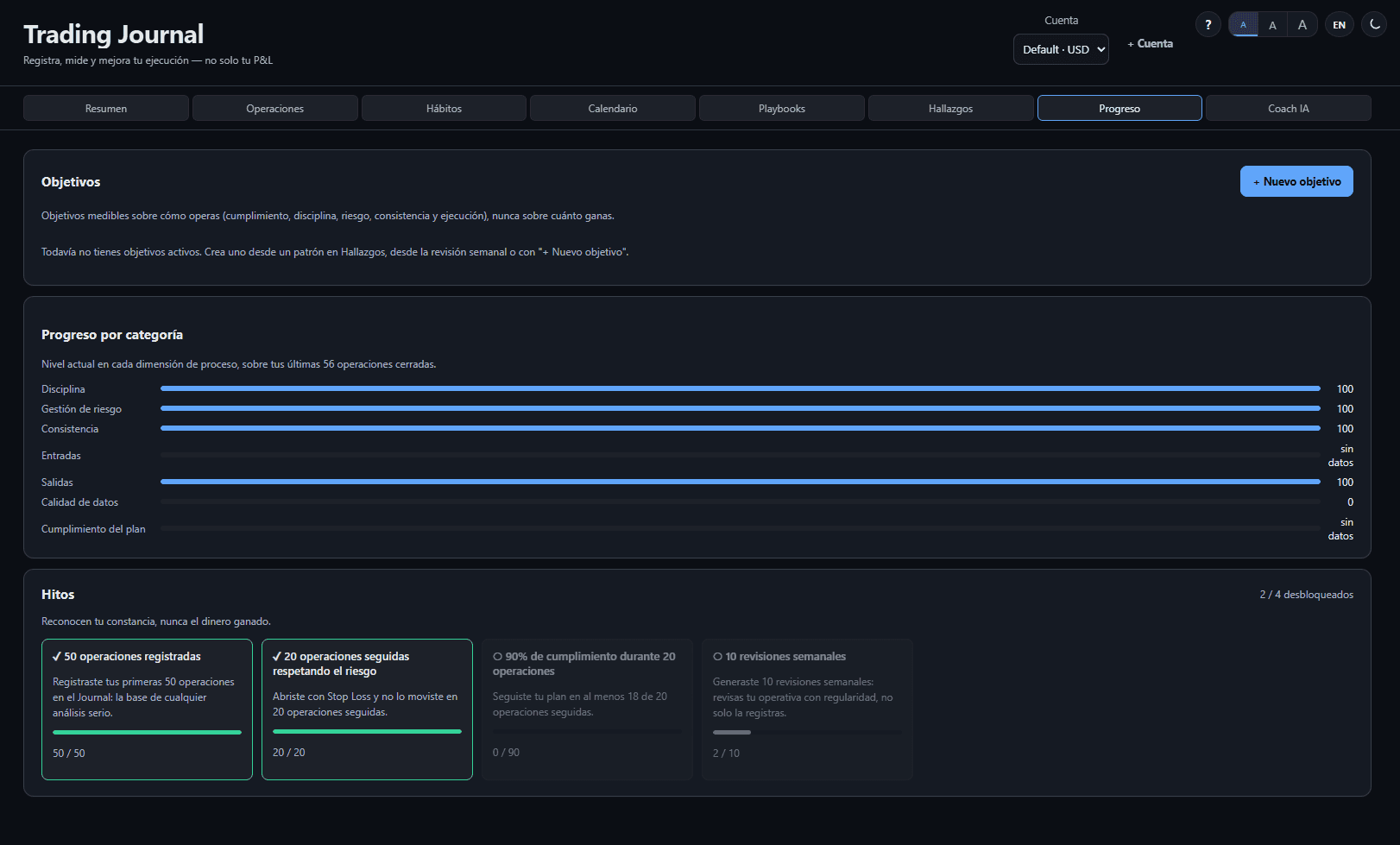Click the 50 / 50 progress count

click(69, 754)
